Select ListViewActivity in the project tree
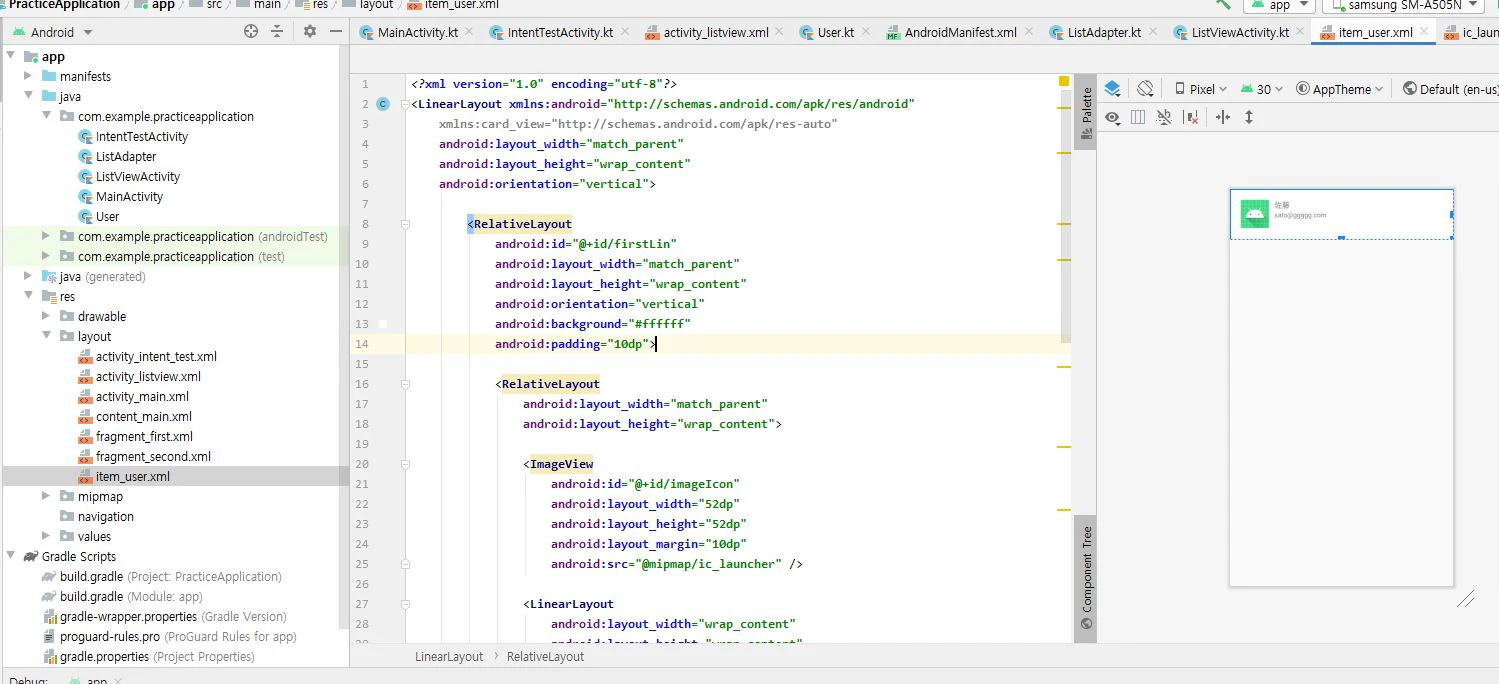This screenshot has width=1499, height=684. (138, 177)
